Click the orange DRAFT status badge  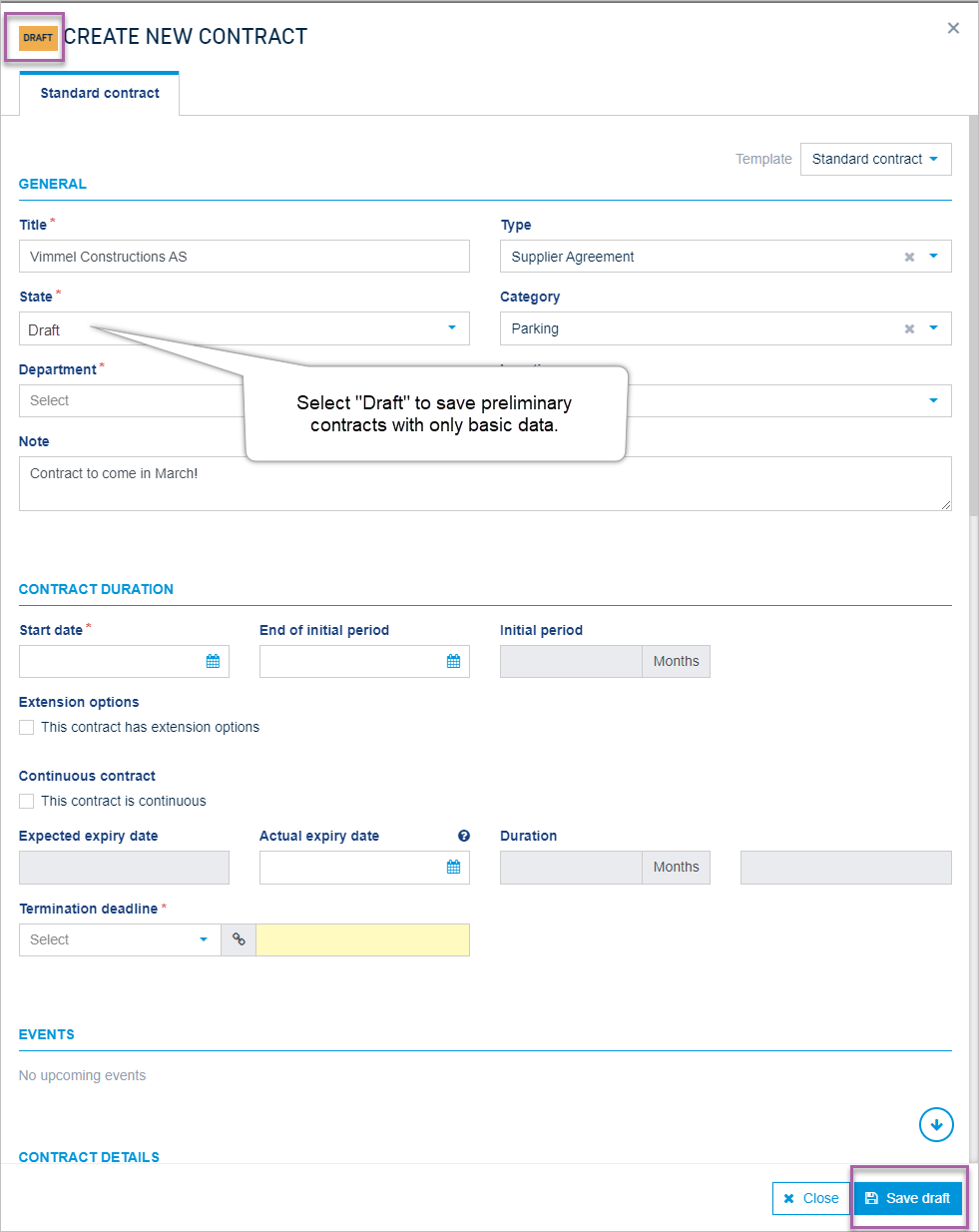pyautogui.click(x=38, y=38)
